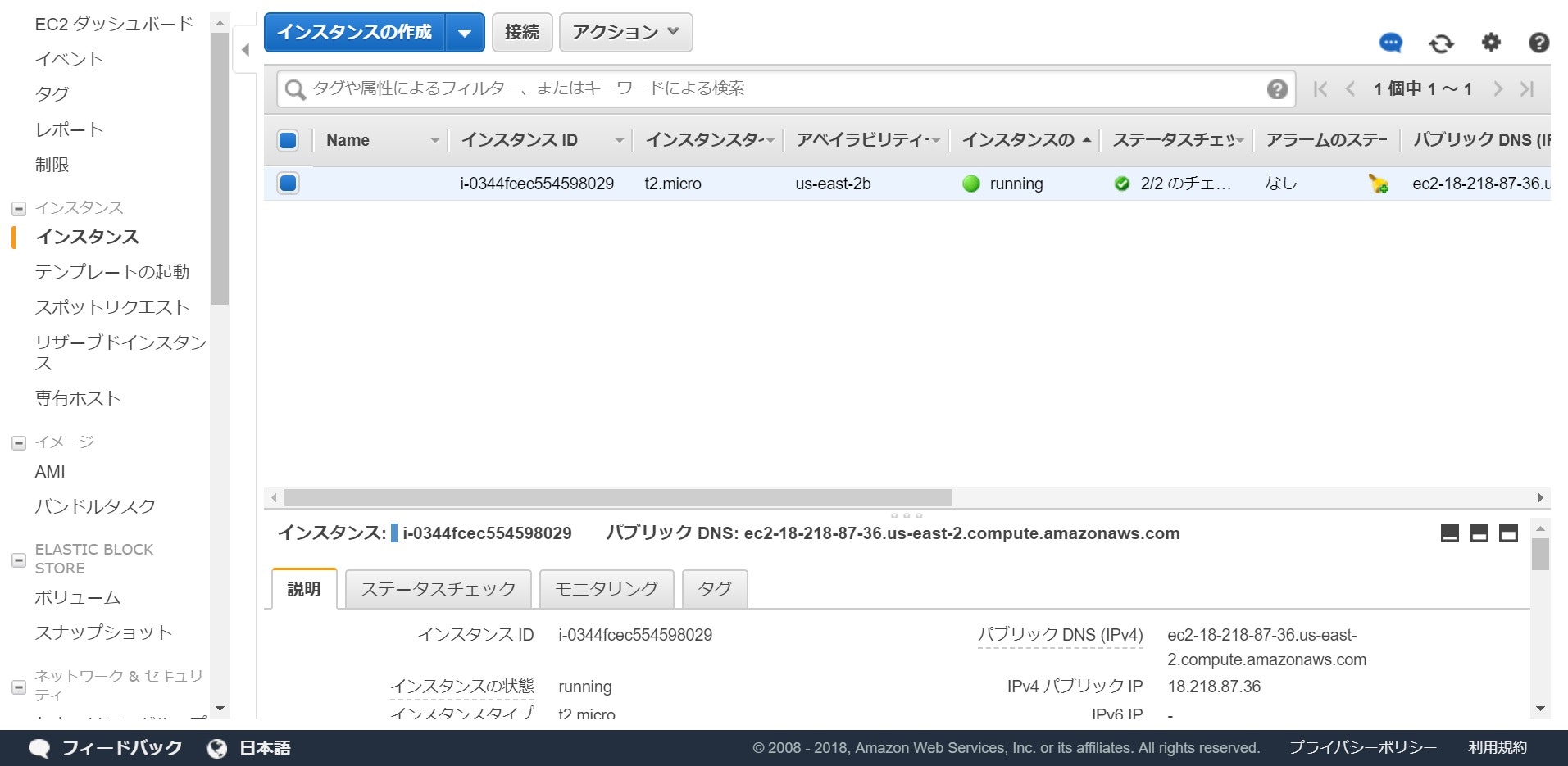Minimize the details pane to smallest size
The width and height of the screenshot is (1568, 766).
coord(1449,533)
